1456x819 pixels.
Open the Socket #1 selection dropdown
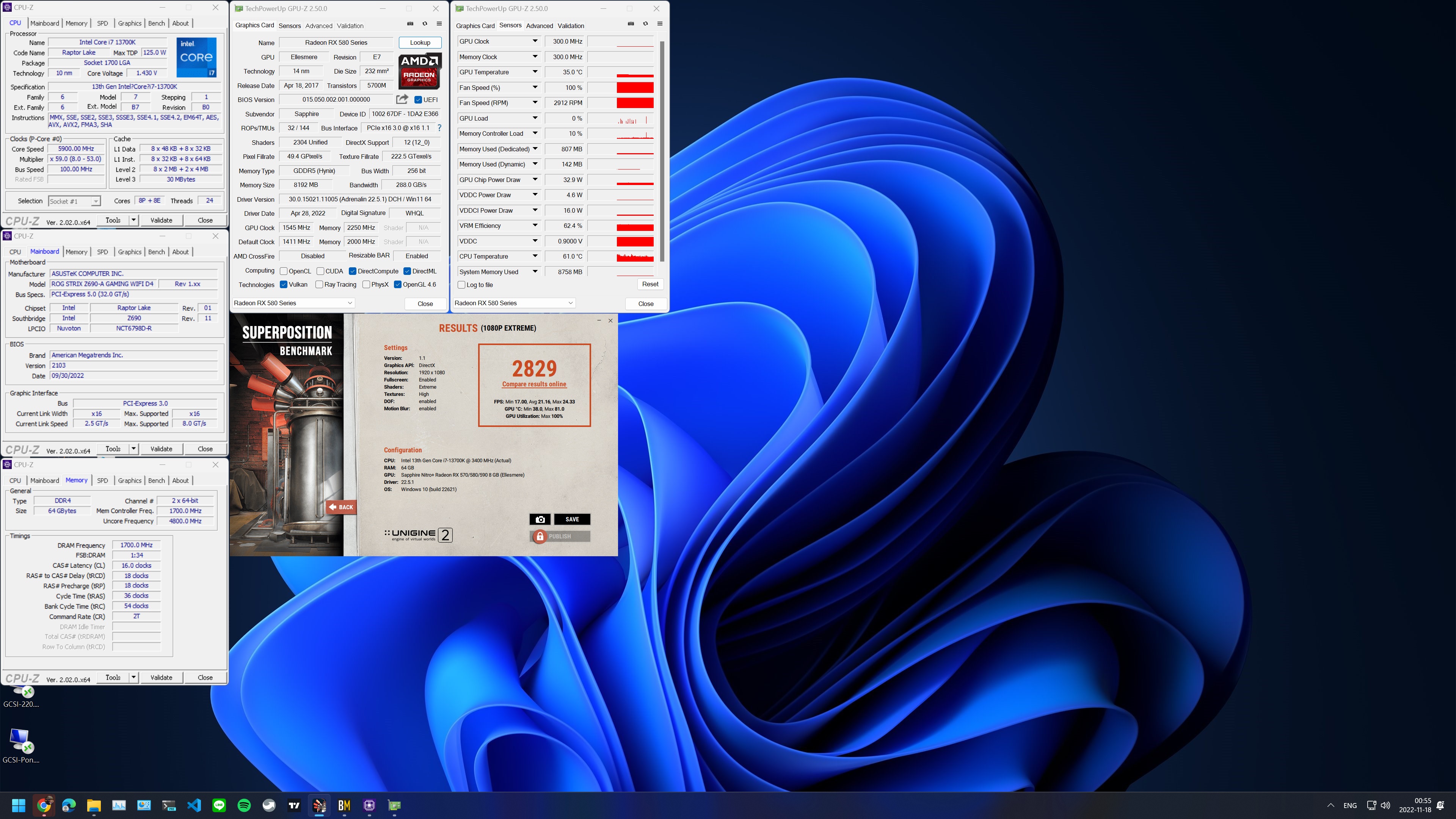tap(74, 201)
